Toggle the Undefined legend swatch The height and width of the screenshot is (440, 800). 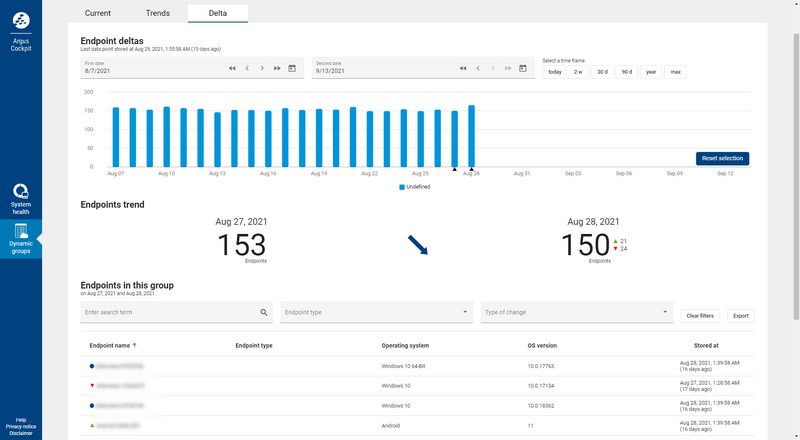pyautogui.click(x=402, y=186)
